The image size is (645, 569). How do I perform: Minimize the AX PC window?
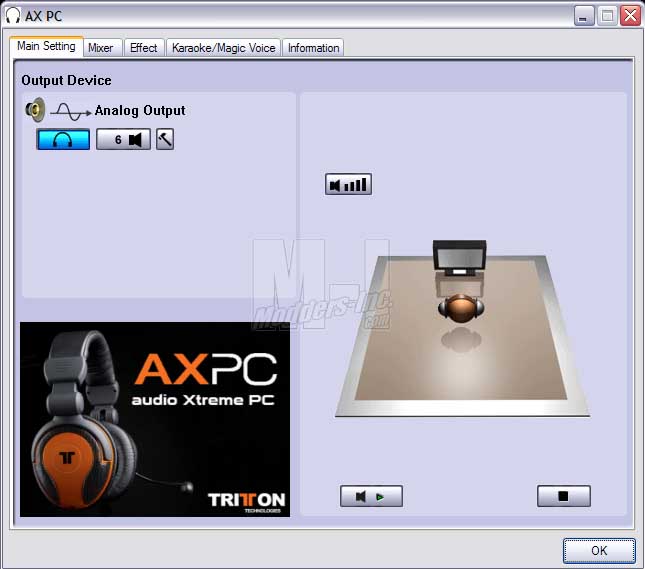tap(584, 16)
